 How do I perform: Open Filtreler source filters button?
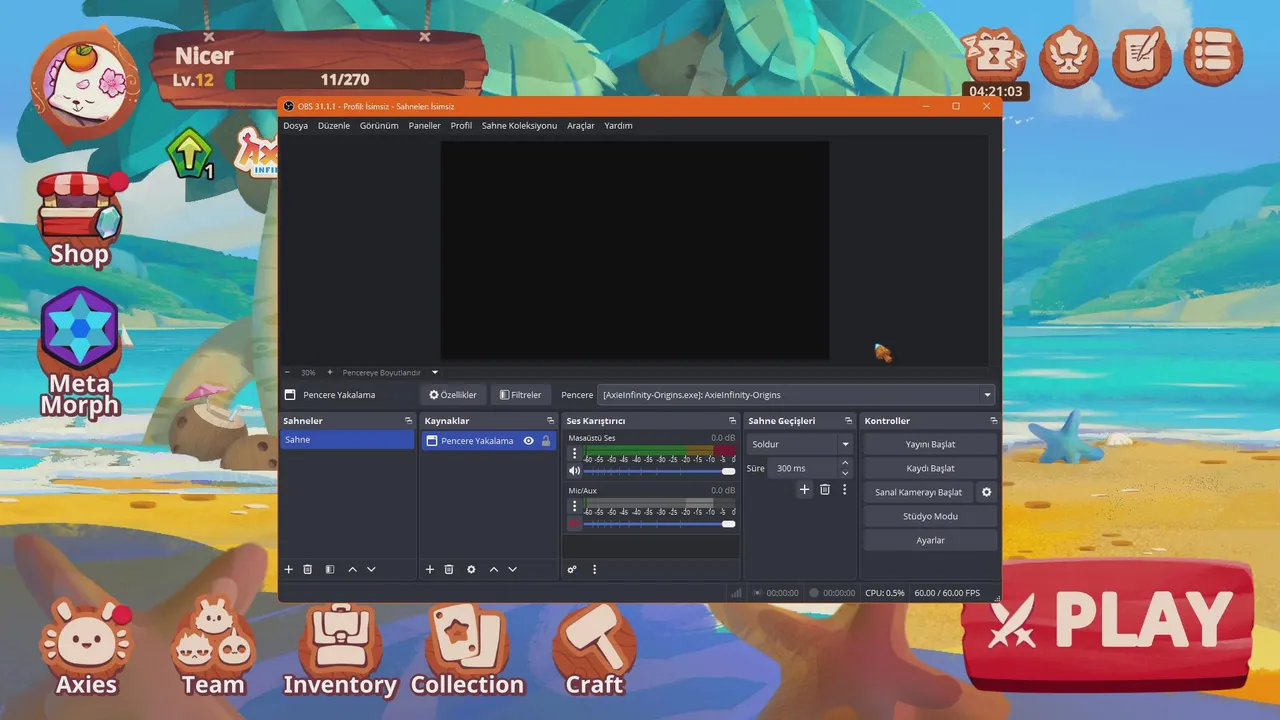coord(521,395)
